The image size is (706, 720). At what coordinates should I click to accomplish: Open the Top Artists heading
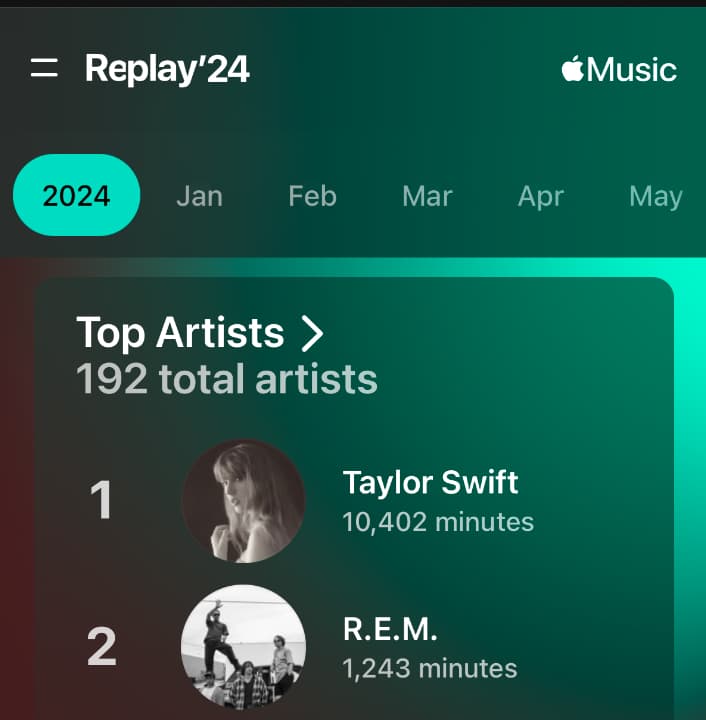(180, 333)
